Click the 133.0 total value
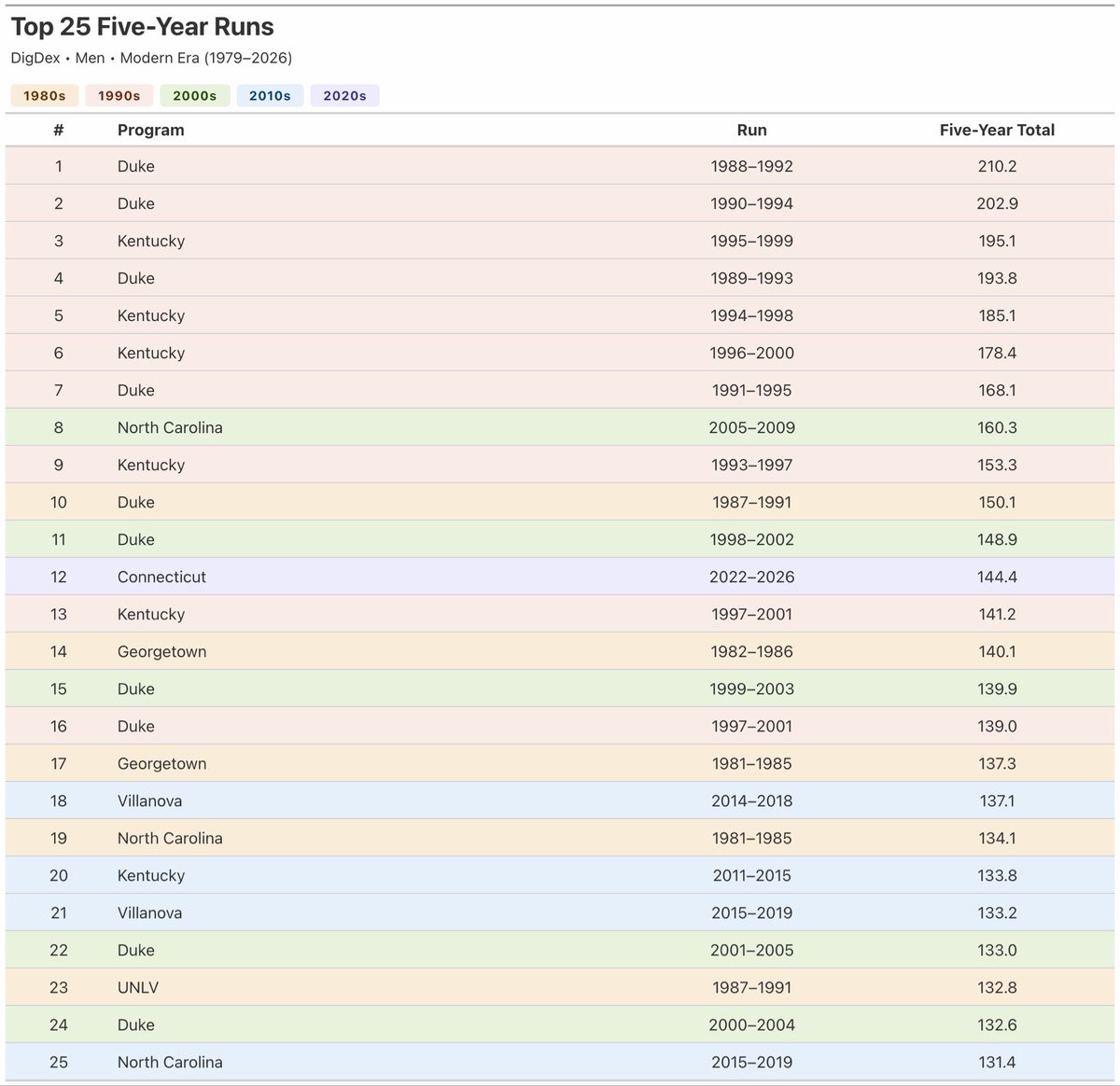The height and width of the screenshot is (1086, 1120). pyautogui.click(x=997, y=950)
